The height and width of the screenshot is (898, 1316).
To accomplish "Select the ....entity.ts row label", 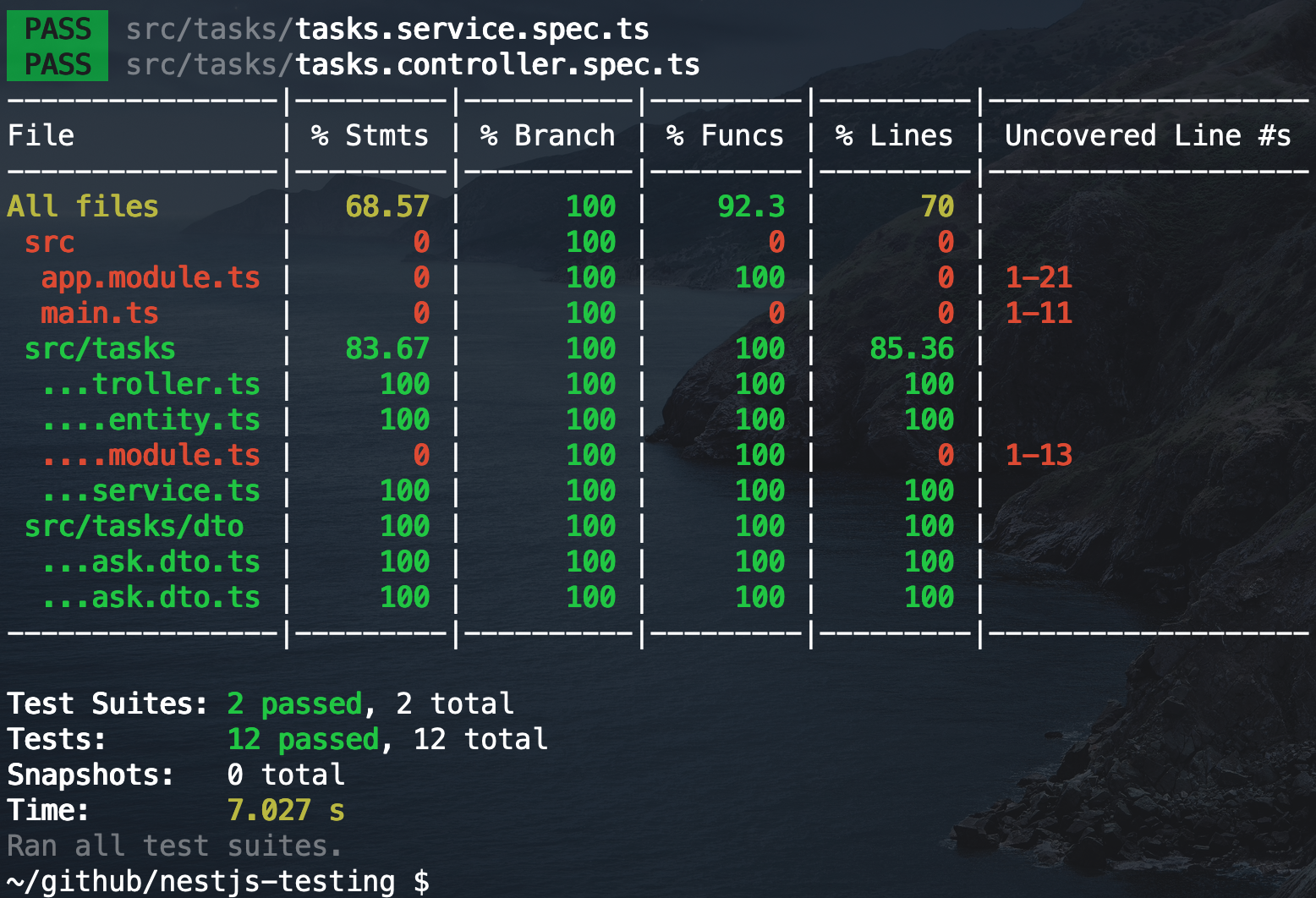I will 151,420.
